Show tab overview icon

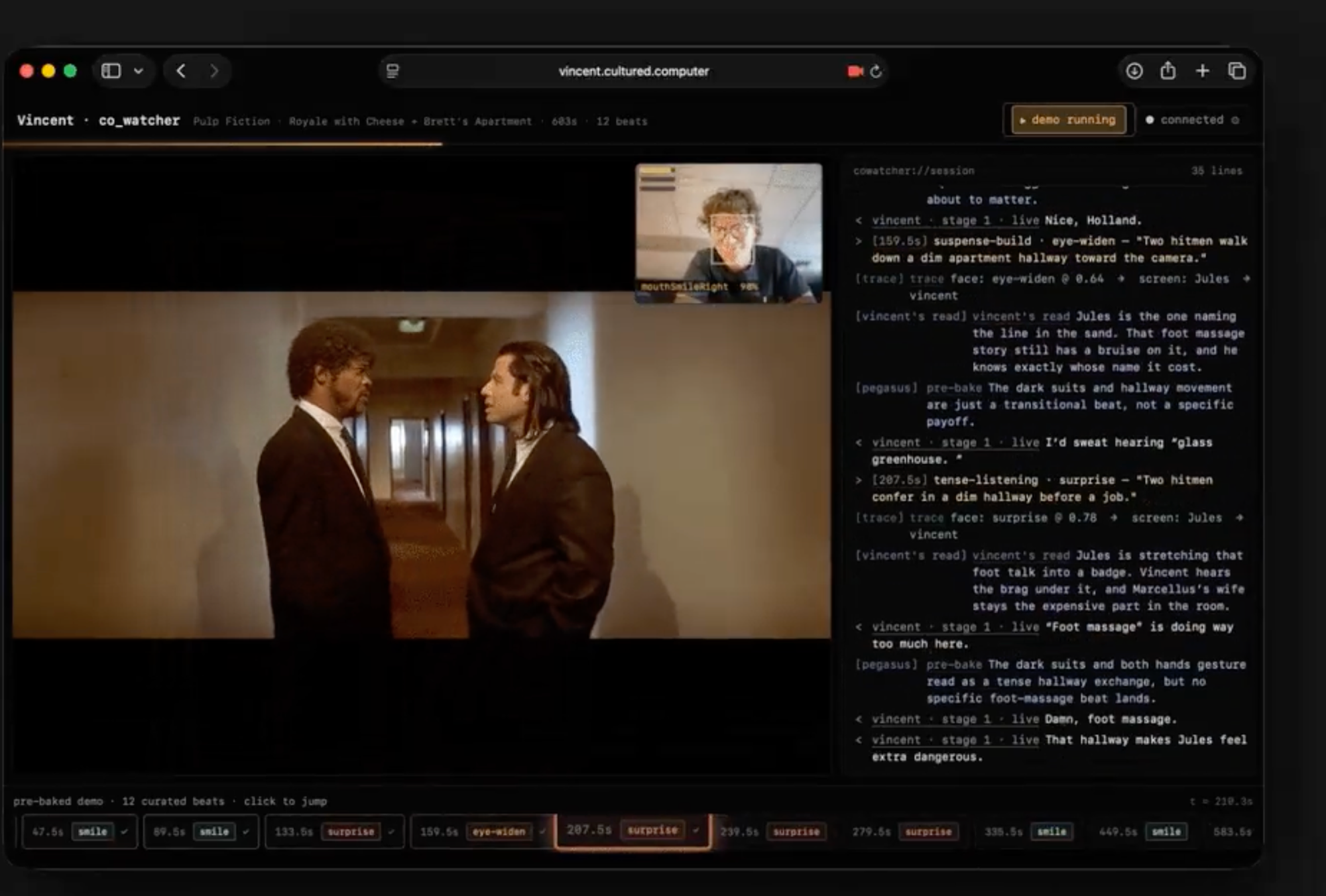click(x=1237, y=71)
